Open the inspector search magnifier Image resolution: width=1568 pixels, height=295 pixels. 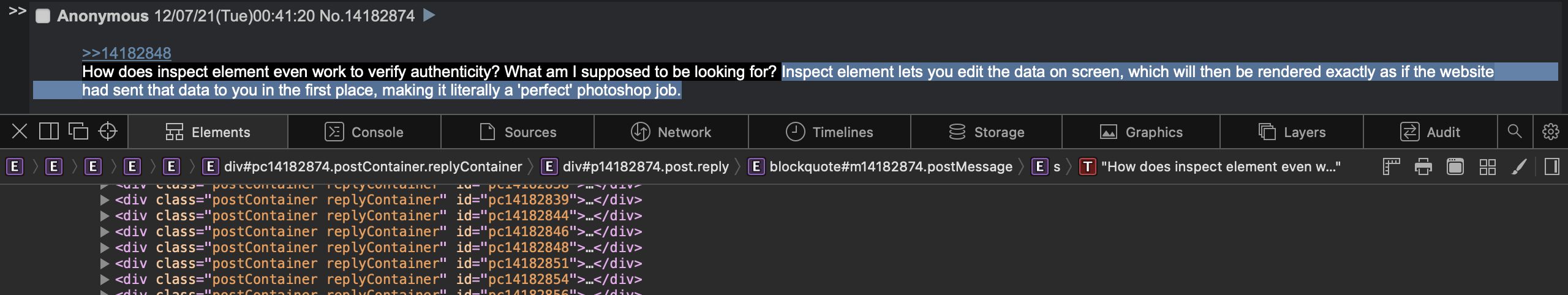tap(1515, 132)
